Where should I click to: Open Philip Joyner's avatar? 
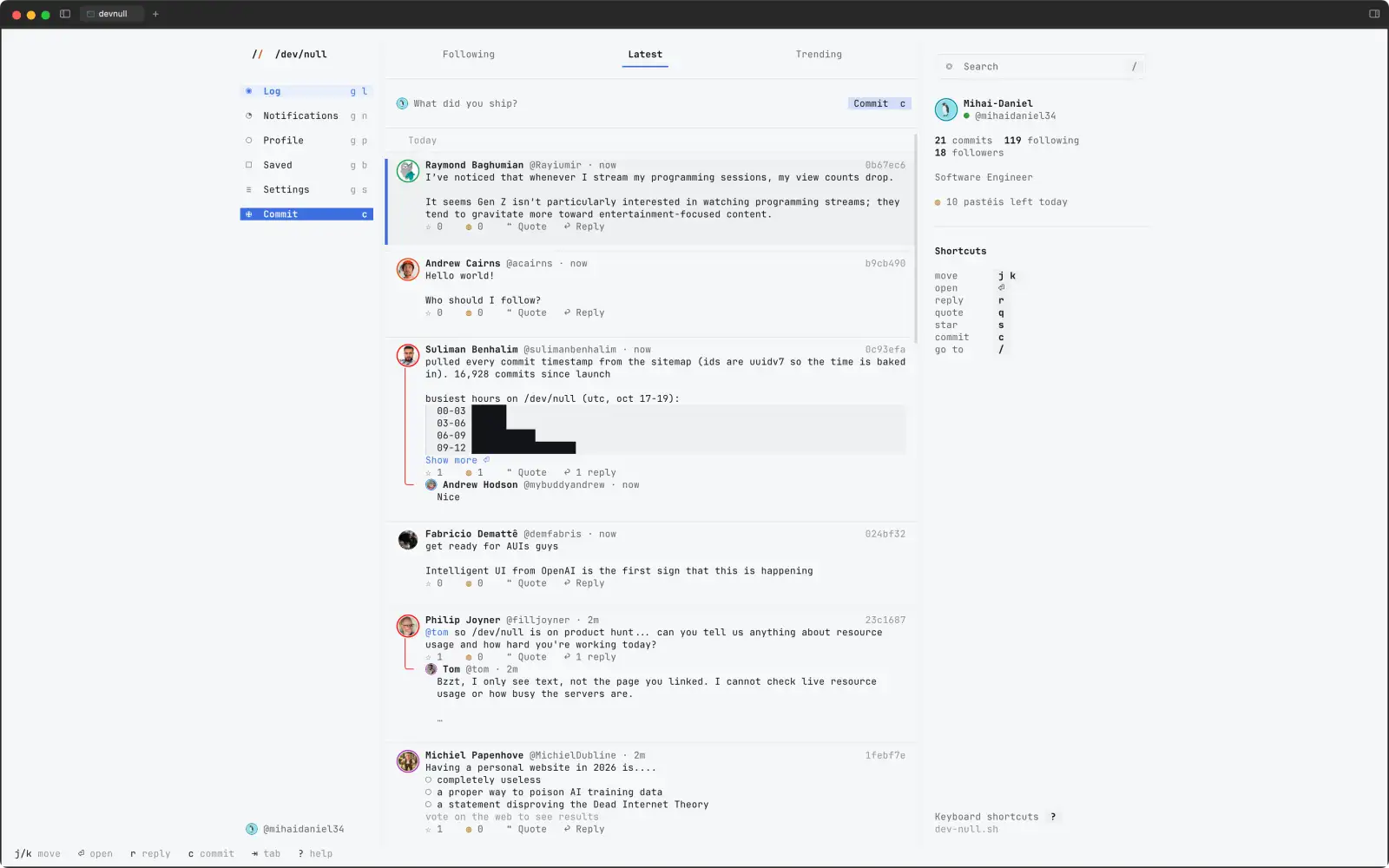(x=408, y=626)
